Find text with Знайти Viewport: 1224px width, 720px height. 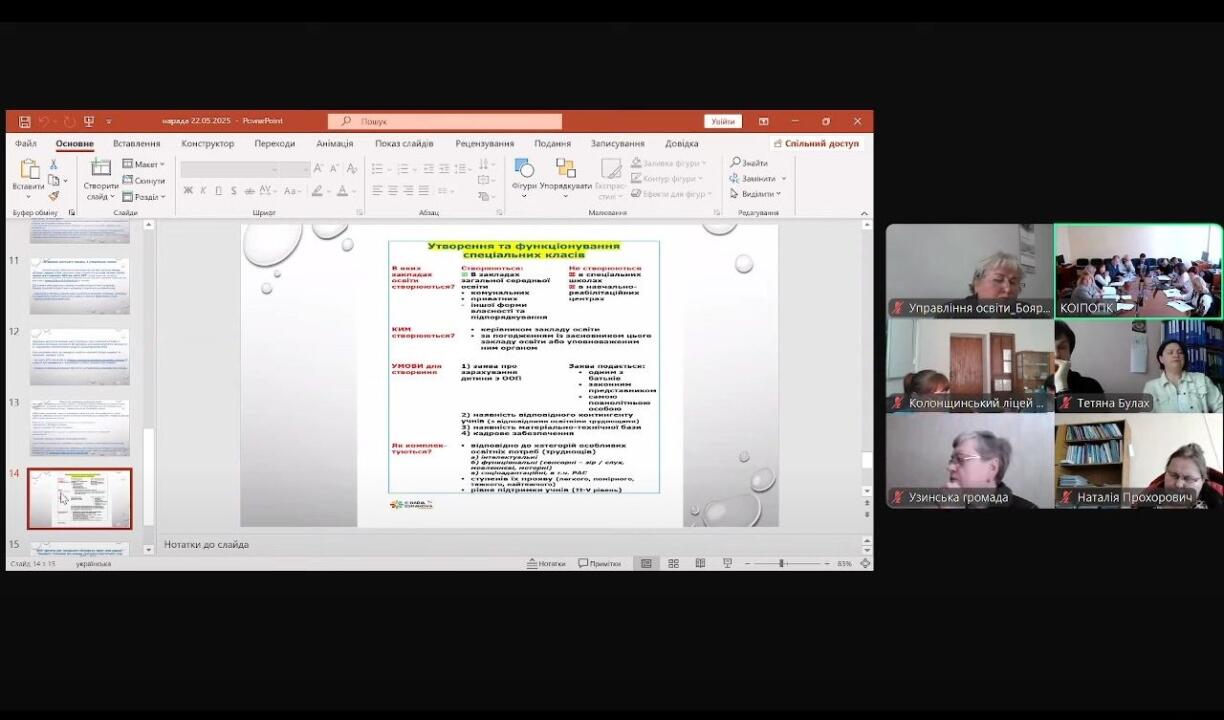point(749,163)
